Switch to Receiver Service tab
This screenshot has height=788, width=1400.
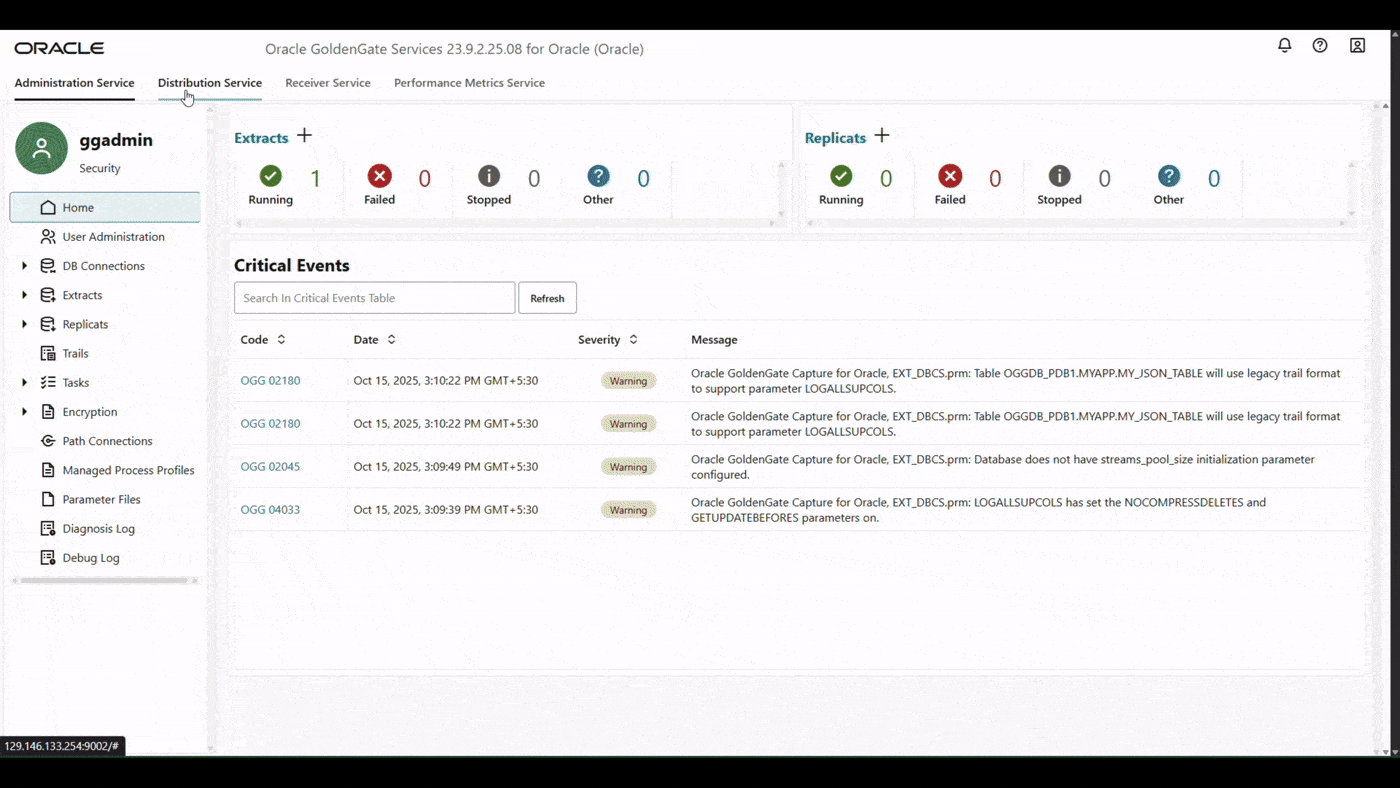[x=328, y=83]
